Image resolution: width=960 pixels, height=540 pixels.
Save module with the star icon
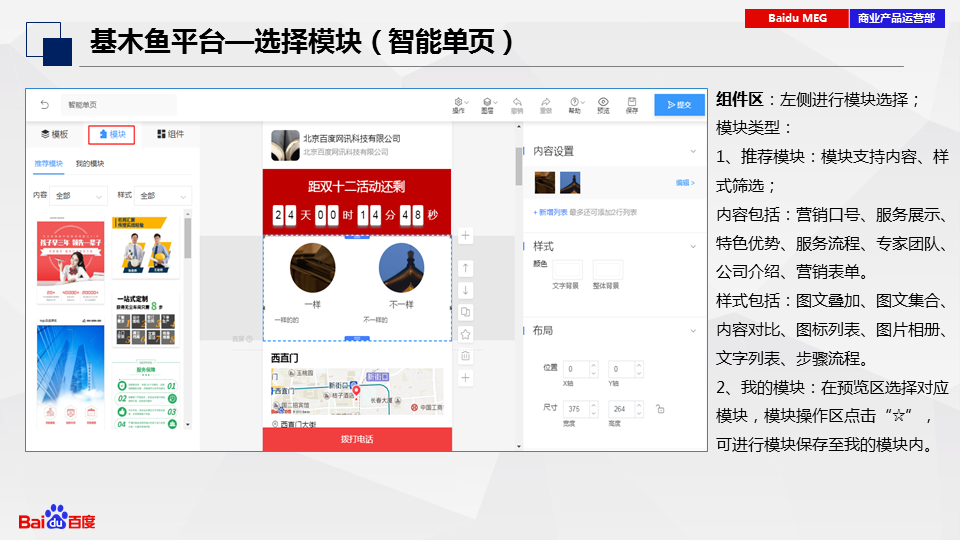pyautogui.click(x=465, y=334)
